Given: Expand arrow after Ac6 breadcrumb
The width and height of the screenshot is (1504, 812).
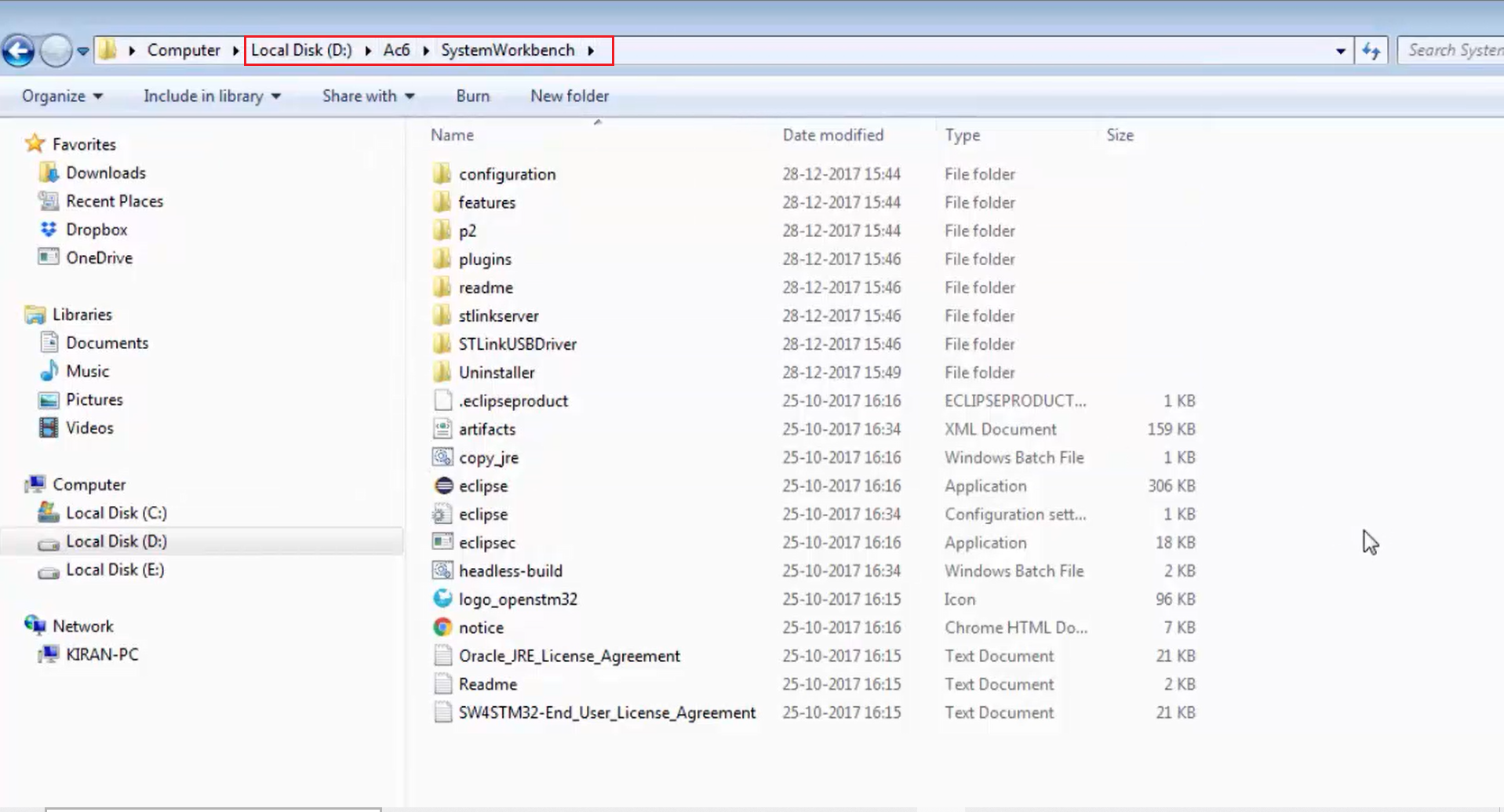Looking at the screenshot, I should (426, 50).
